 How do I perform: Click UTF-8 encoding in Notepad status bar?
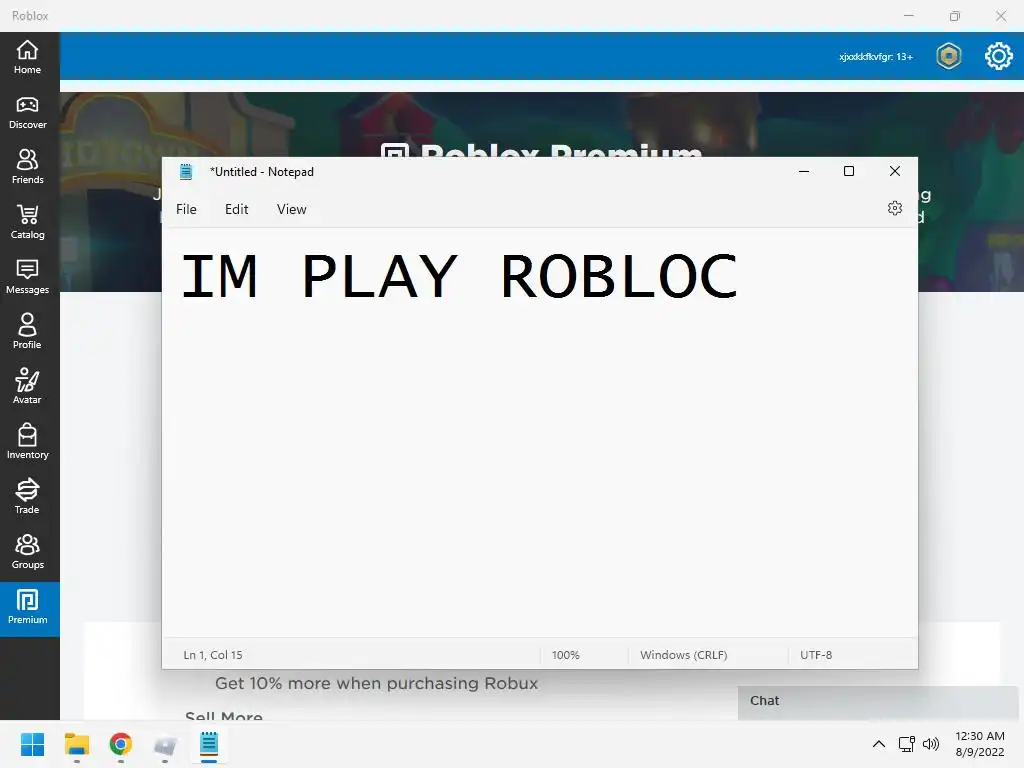tap(816, 654)
